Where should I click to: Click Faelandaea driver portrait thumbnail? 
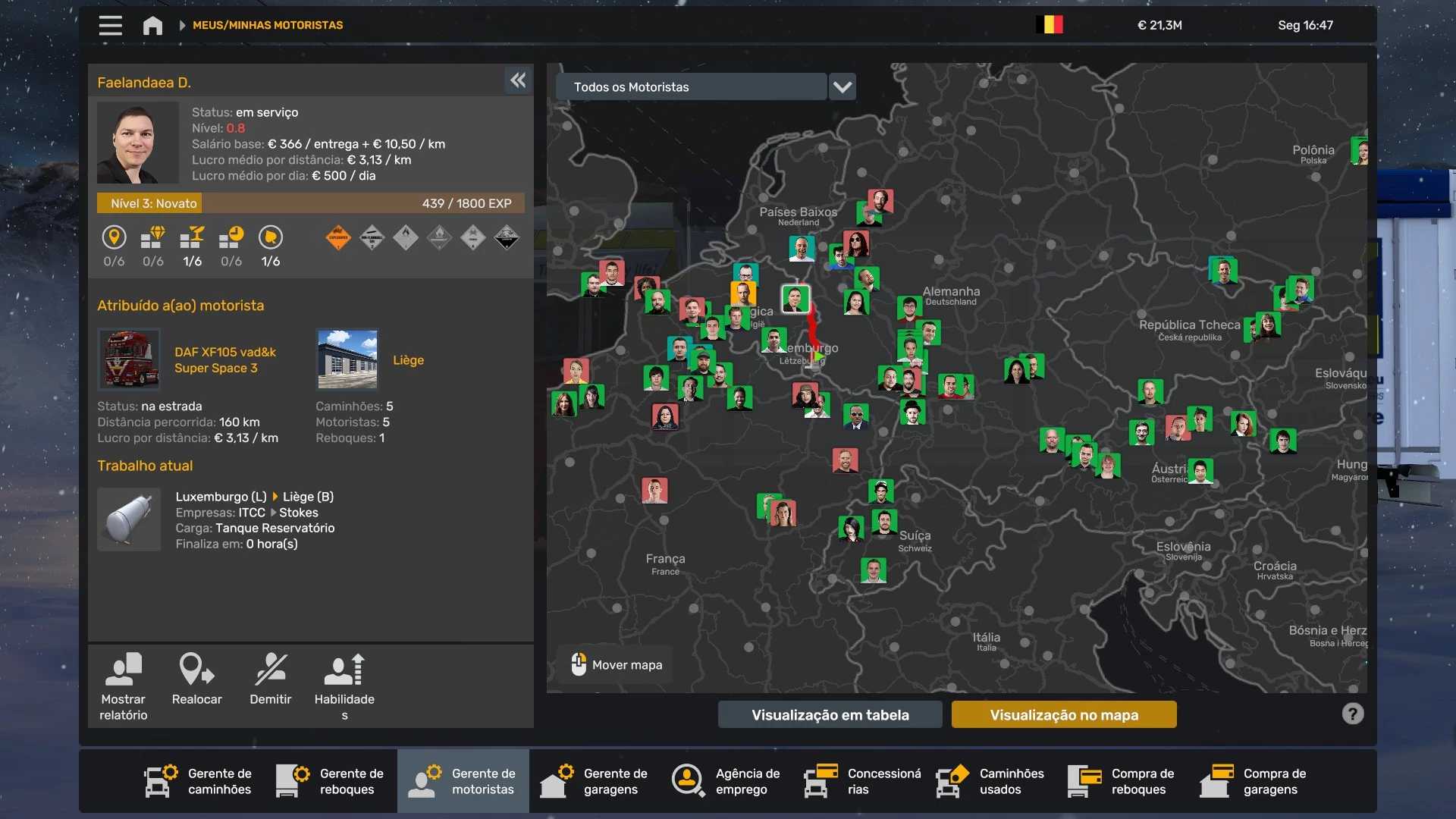coord(137,143)
